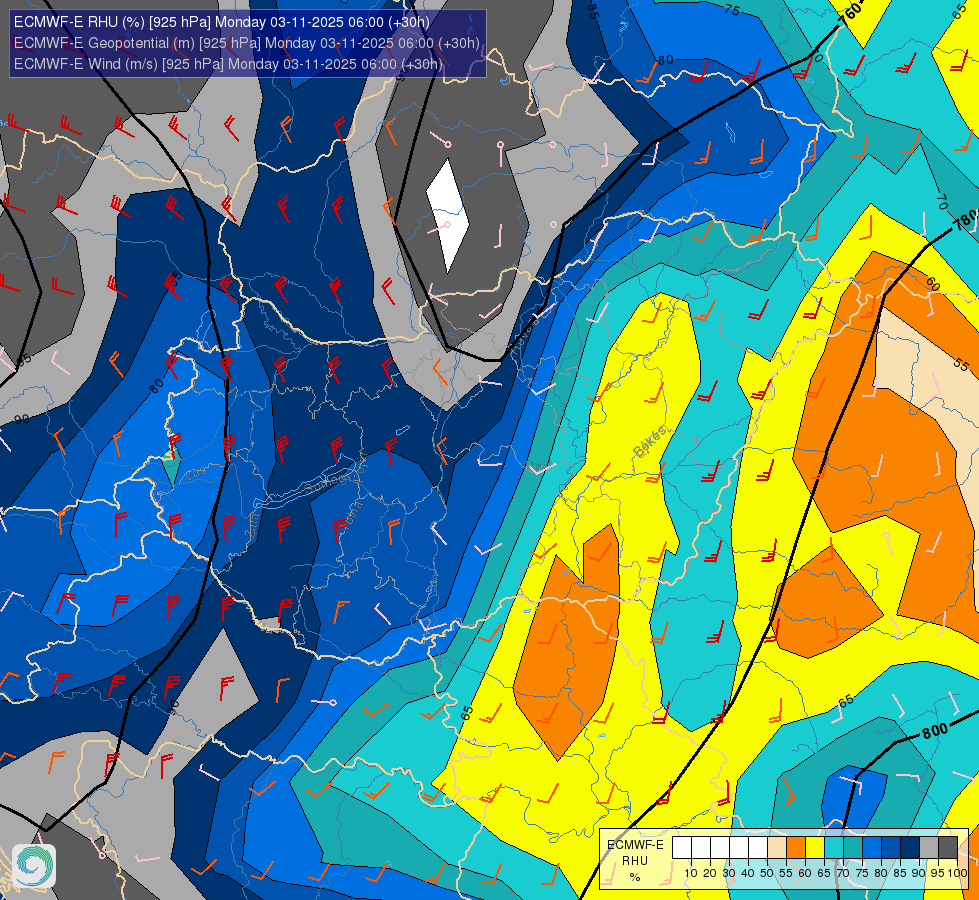Click the legend value '20'
The image size is (979, 900).
coord(710,873)
